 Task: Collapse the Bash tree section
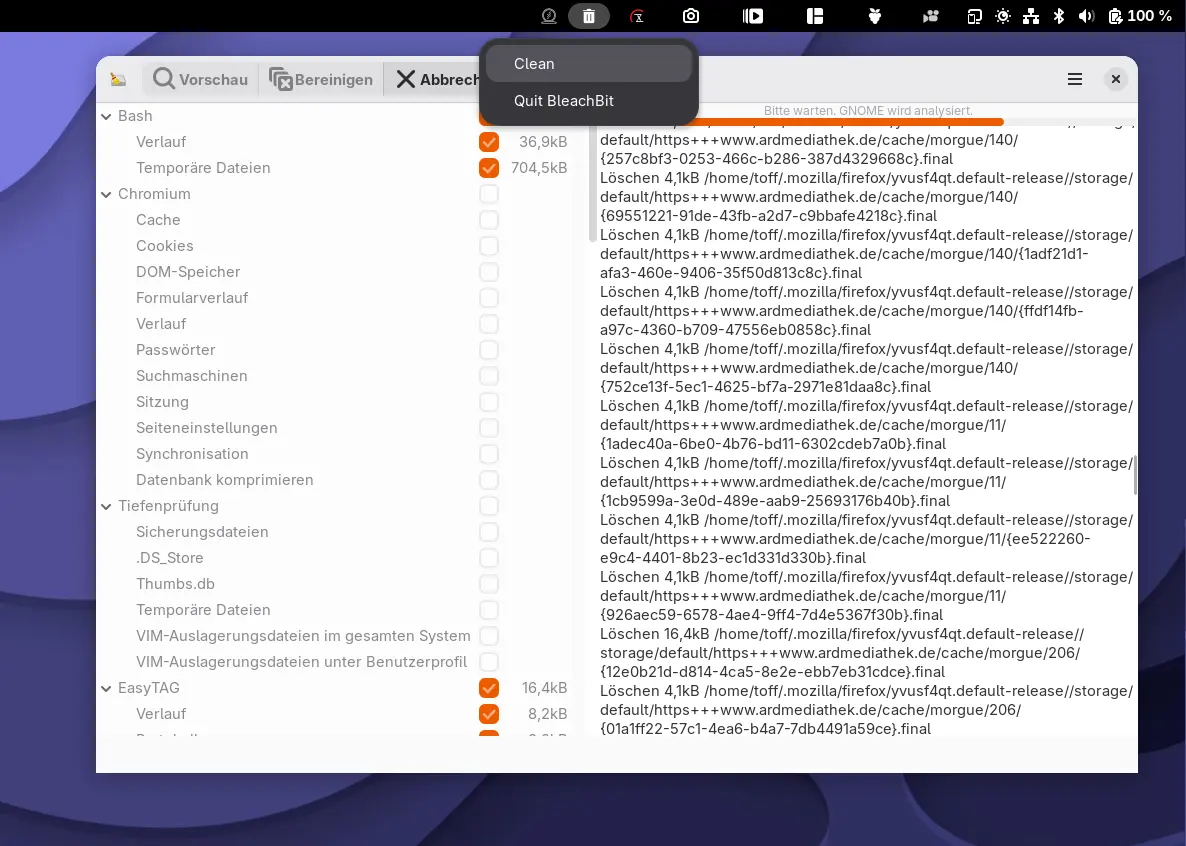[x=106, y=116]
